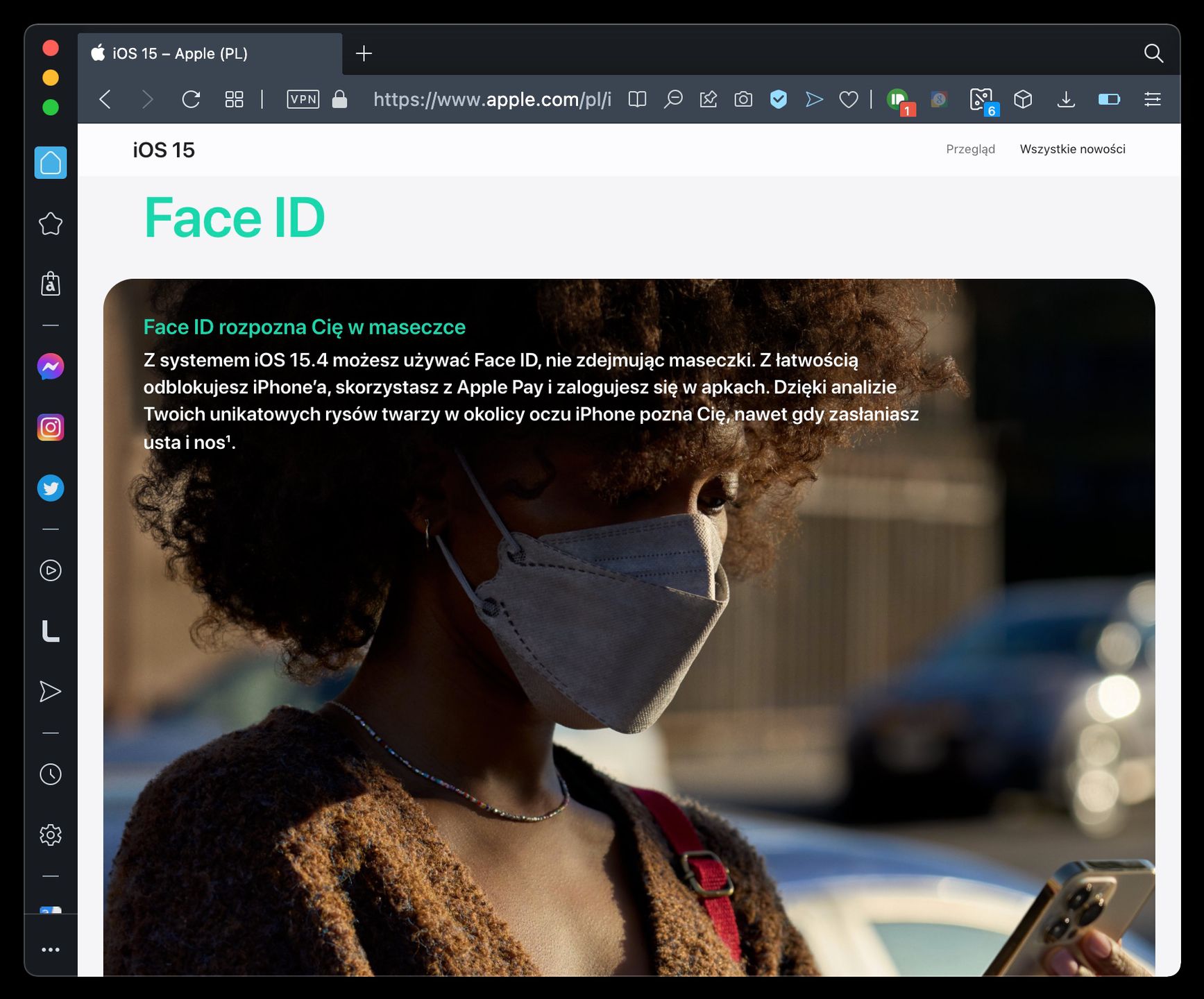Click the "Przegląd" link
Image resolution: width=1204 pixels, height=999 pixels.
click(x=970, y=148)
